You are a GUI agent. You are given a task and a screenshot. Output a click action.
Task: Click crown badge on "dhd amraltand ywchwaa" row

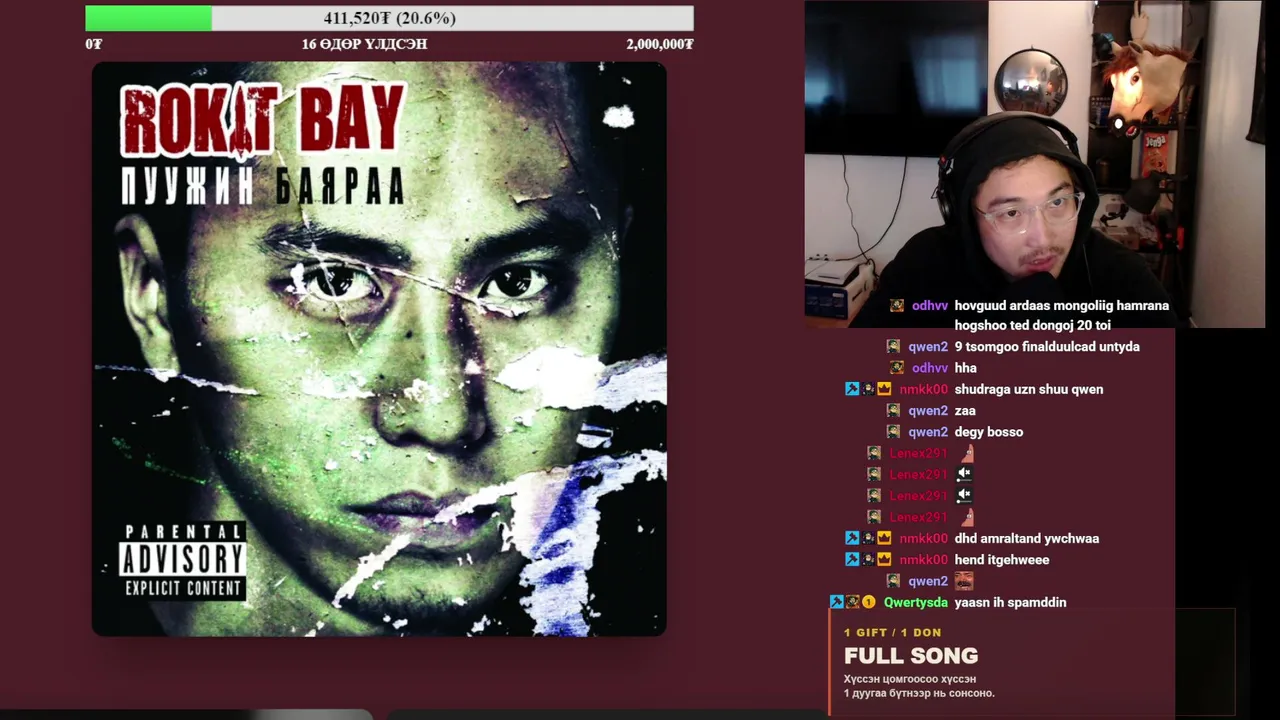tap(884, 538)
